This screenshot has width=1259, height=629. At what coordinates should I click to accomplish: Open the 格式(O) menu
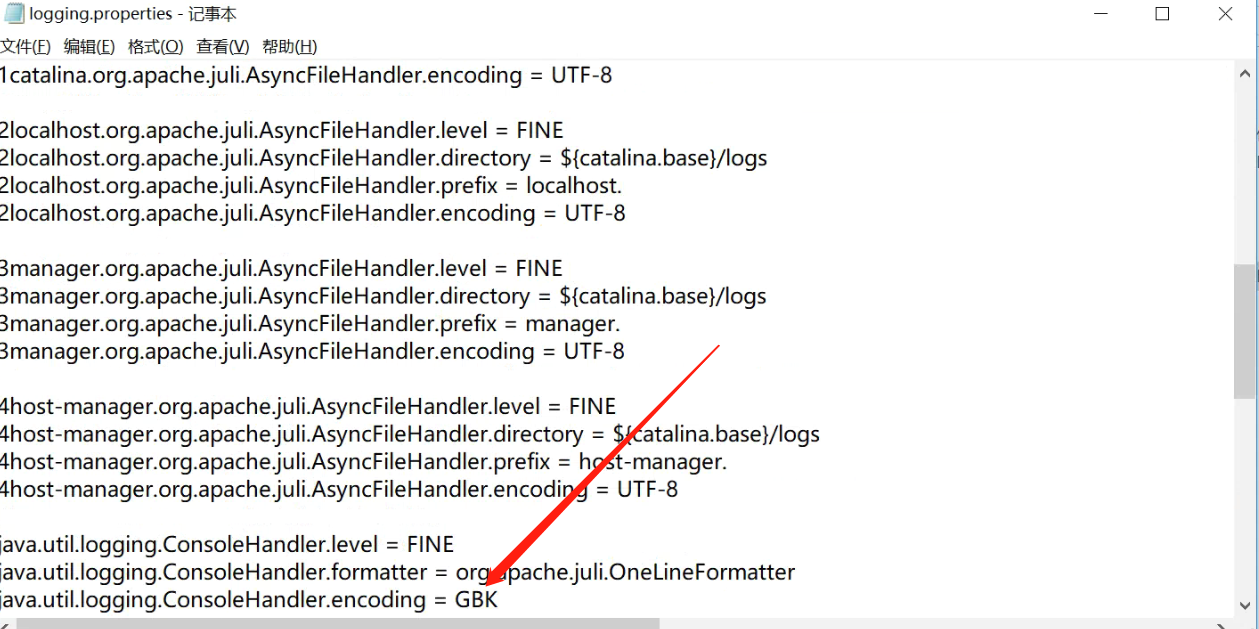point(155,47)
